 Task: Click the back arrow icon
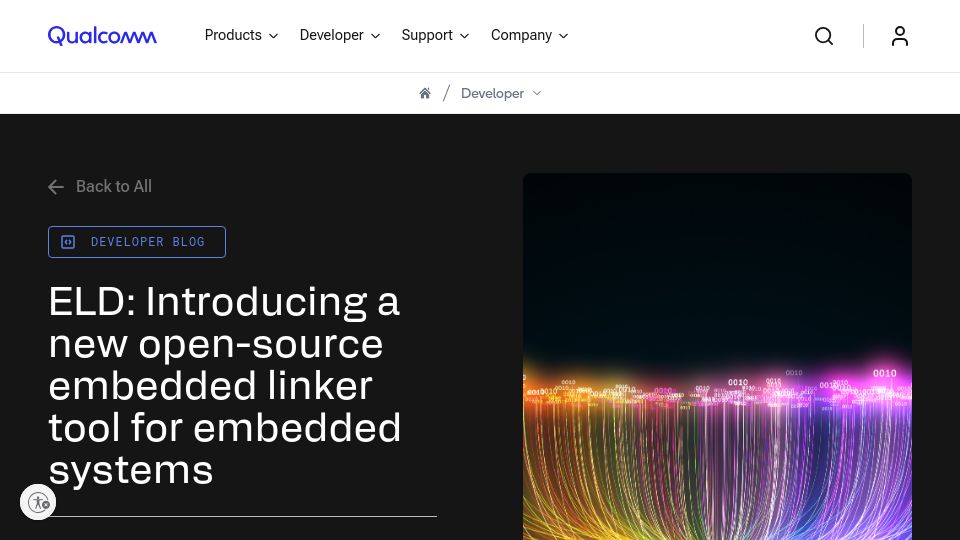point(56,187)
